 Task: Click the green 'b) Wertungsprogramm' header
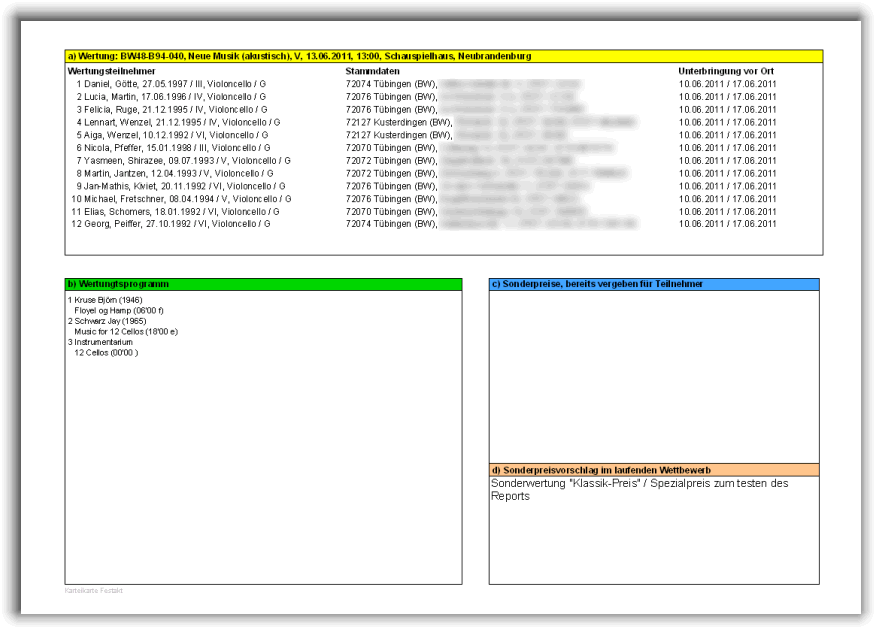tap(263, 285)
